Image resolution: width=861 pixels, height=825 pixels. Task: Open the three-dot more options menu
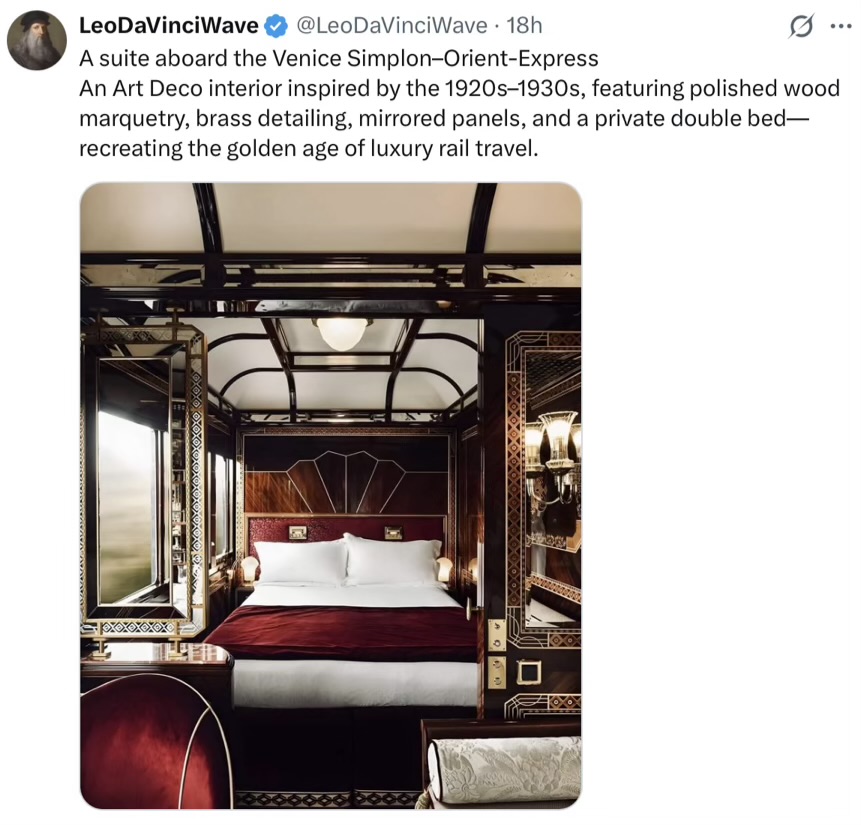[x=841, y=26]
